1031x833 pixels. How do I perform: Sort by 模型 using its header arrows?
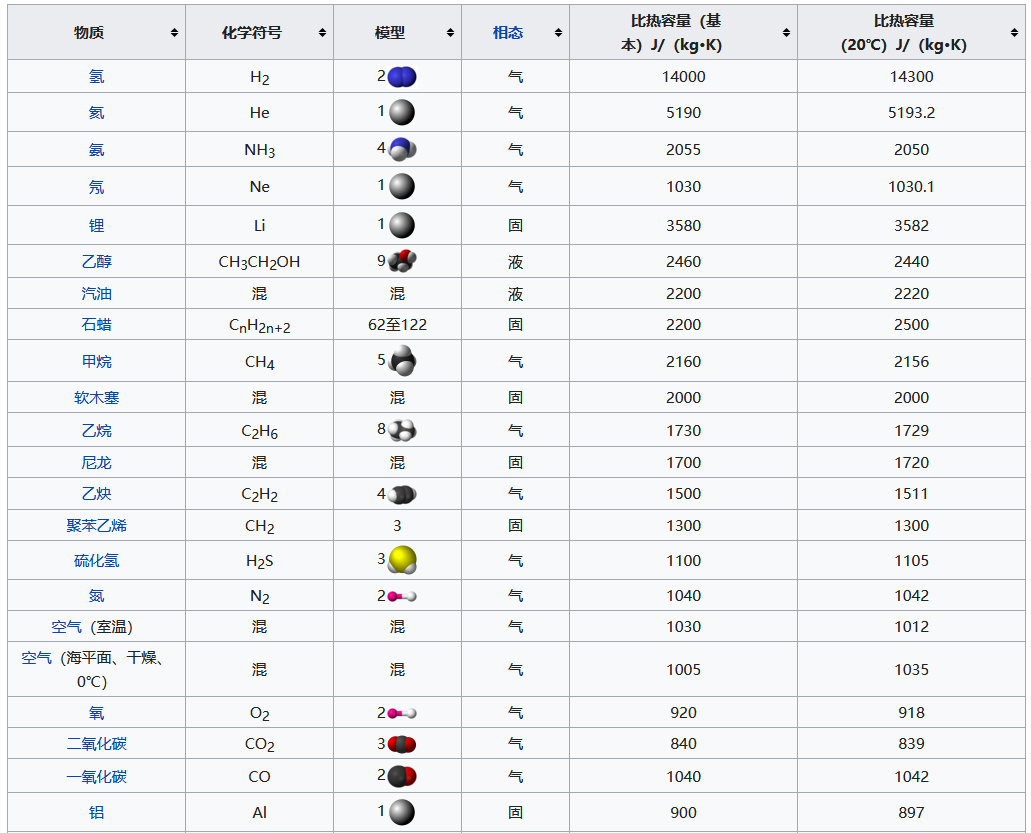click(450, 32)
